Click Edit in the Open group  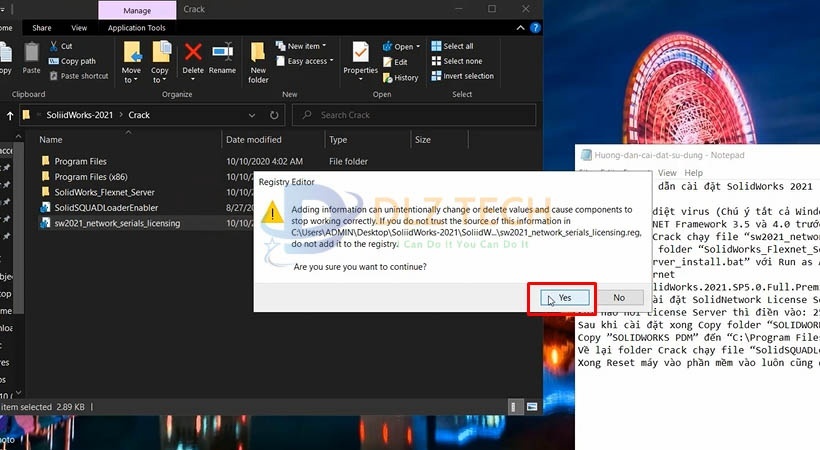395,62
